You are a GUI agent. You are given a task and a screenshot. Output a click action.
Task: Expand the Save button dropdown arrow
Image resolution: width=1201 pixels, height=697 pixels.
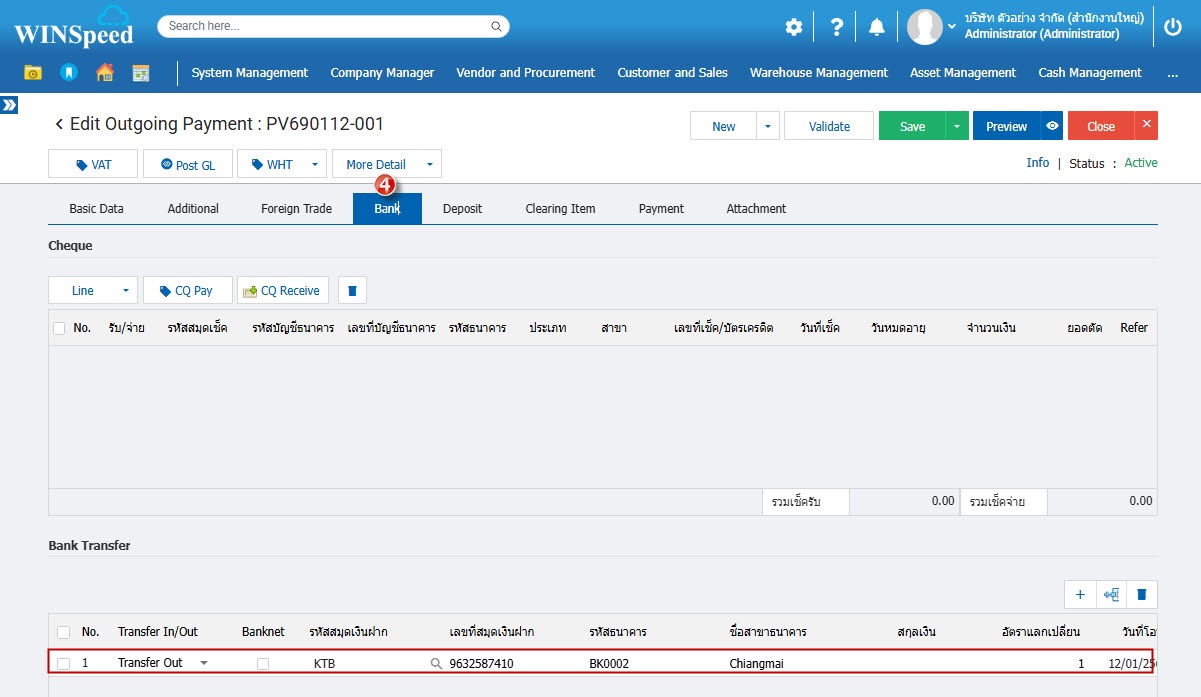(x=957, y=126)
